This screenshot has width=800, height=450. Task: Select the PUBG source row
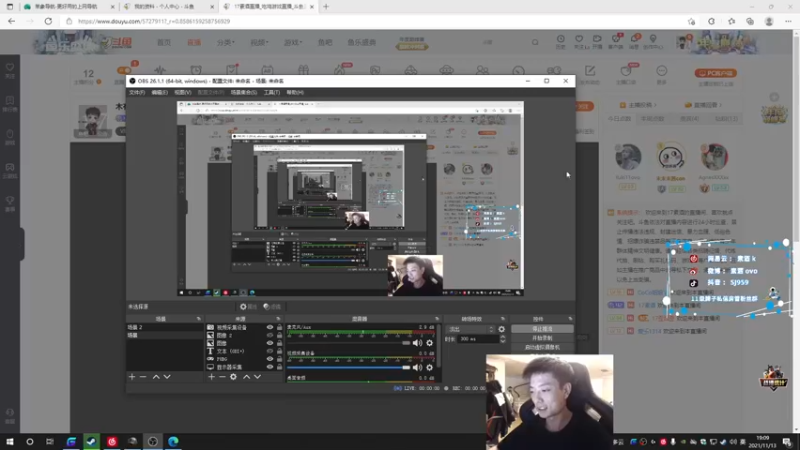click(244, 359)
